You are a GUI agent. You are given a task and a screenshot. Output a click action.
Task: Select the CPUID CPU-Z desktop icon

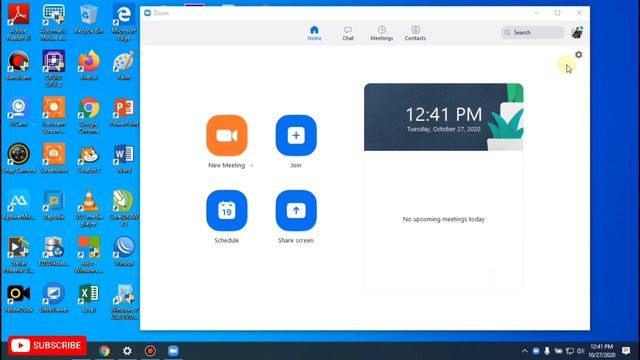pos(54,68)
